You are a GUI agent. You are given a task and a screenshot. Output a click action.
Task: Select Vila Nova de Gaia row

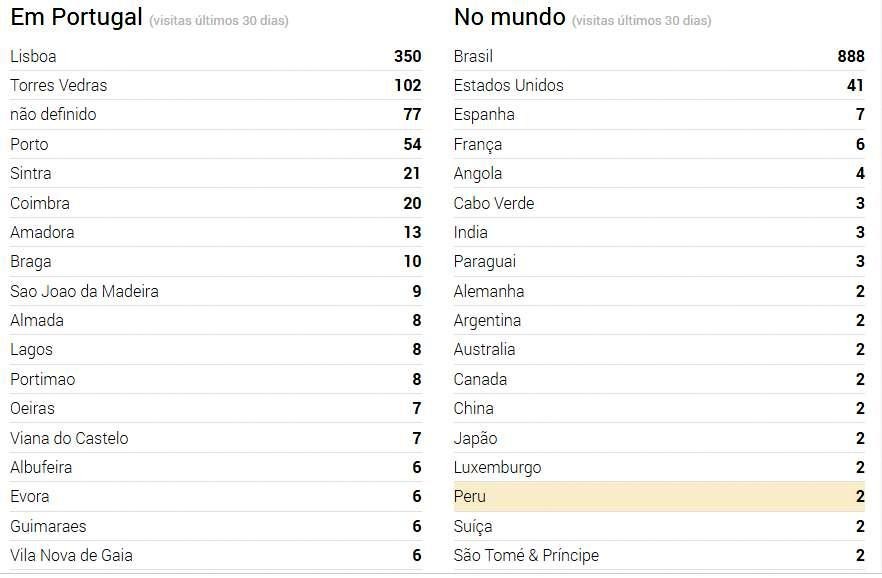coord(71,556)
